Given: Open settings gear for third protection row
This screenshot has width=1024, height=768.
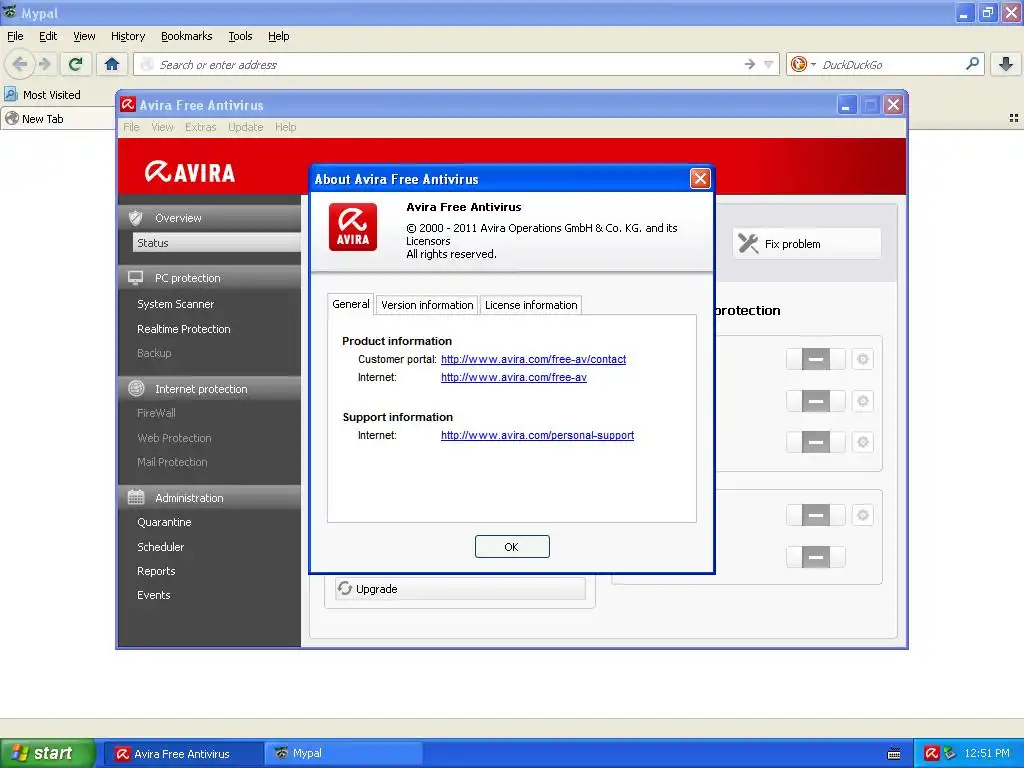Looking at the screenshot, I should [863, 442].
